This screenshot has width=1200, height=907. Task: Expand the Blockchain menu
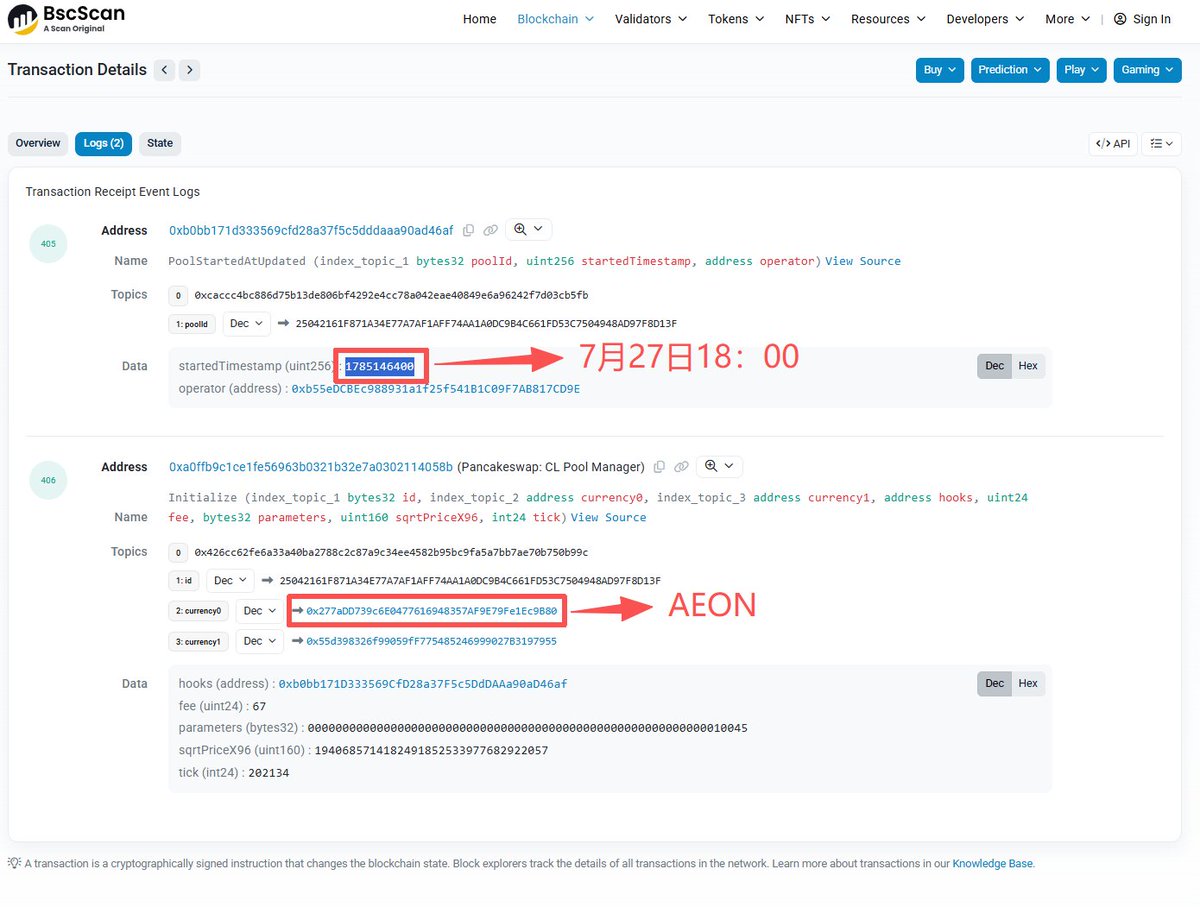555,19
